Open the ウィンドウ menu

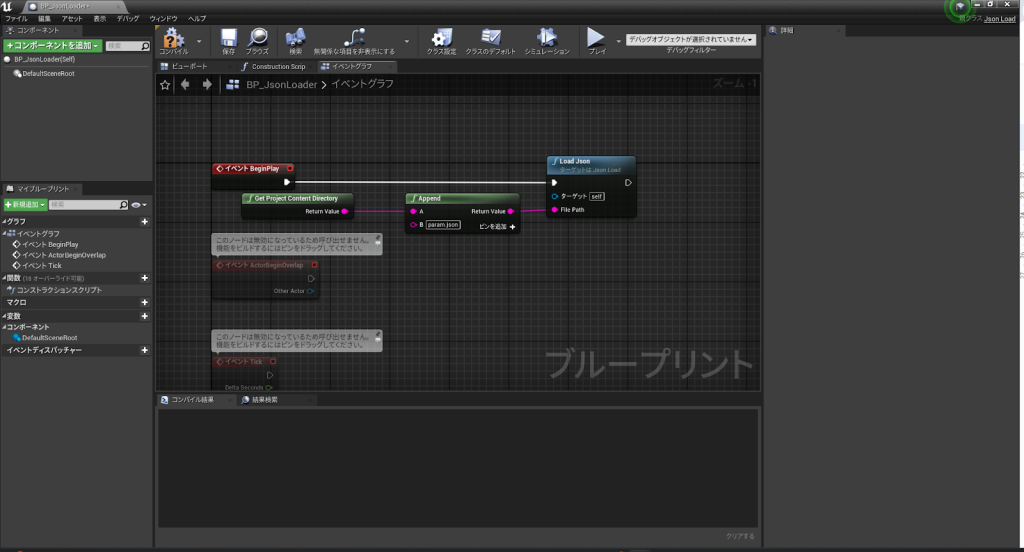click(x=163, y=19)
